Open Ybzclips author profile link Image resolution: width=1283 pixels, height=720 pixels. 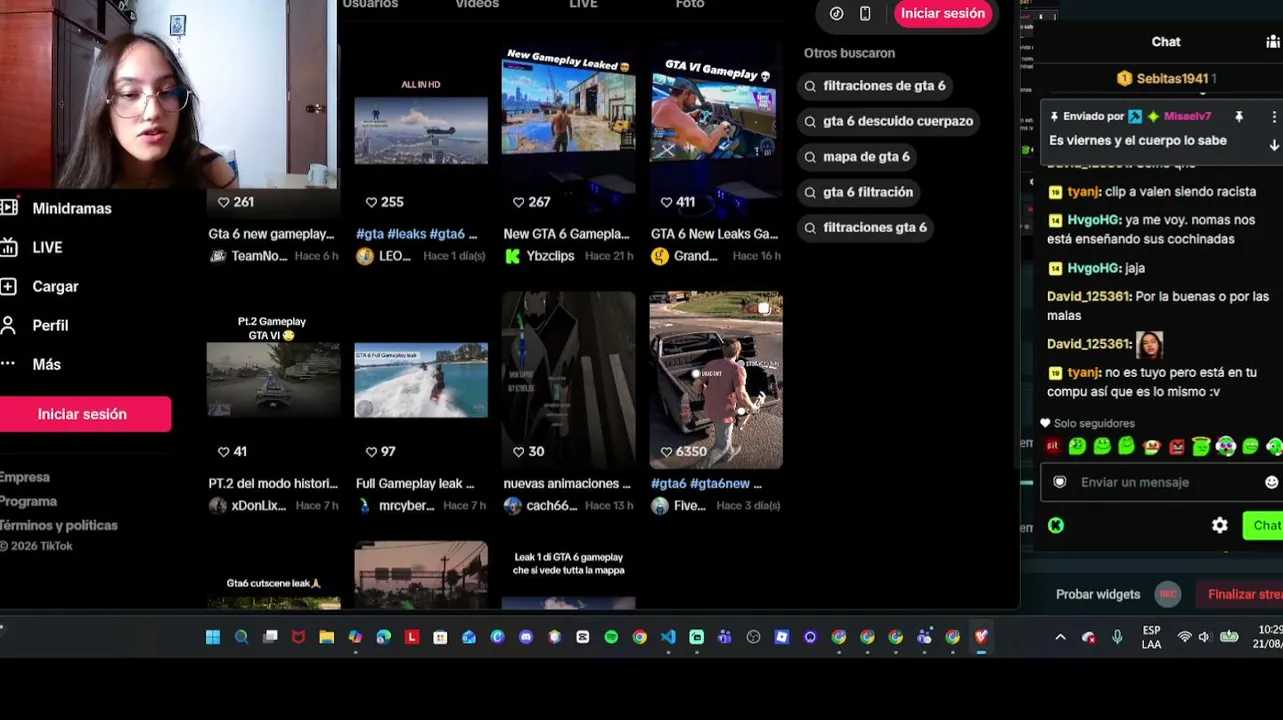click(552, 256)
